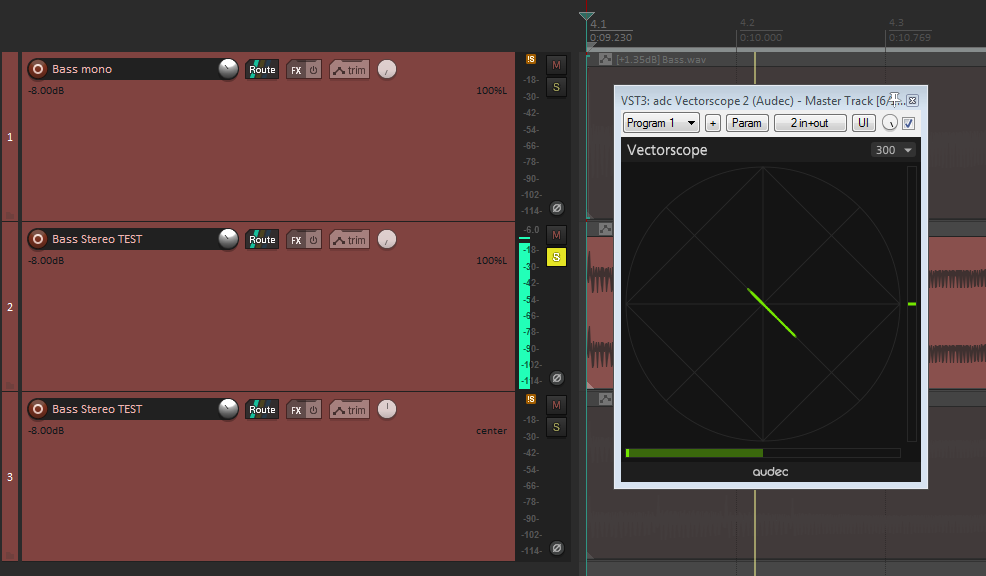Screen dimensions: 986x576
Task: Click the Param button in plugin window
Action: [747, 123]
